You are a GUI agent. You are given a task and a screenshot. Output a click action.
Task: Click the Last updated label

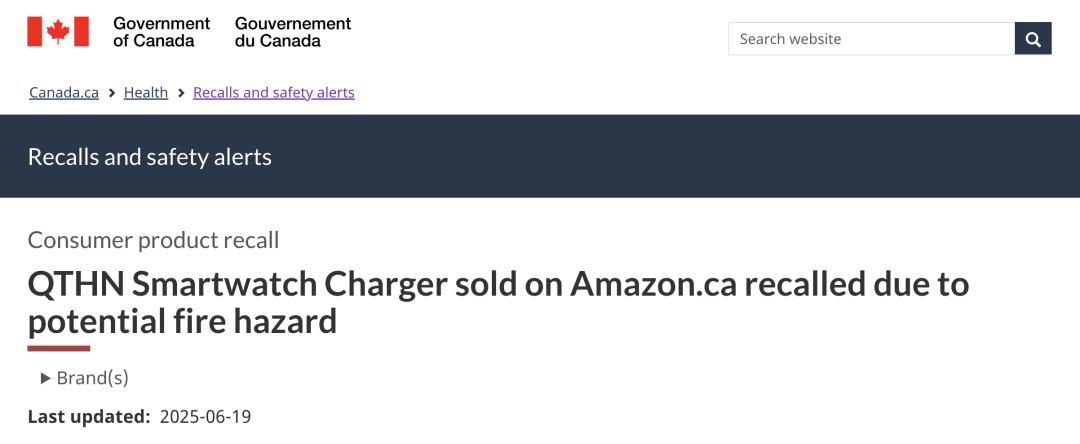coord(89,416)
